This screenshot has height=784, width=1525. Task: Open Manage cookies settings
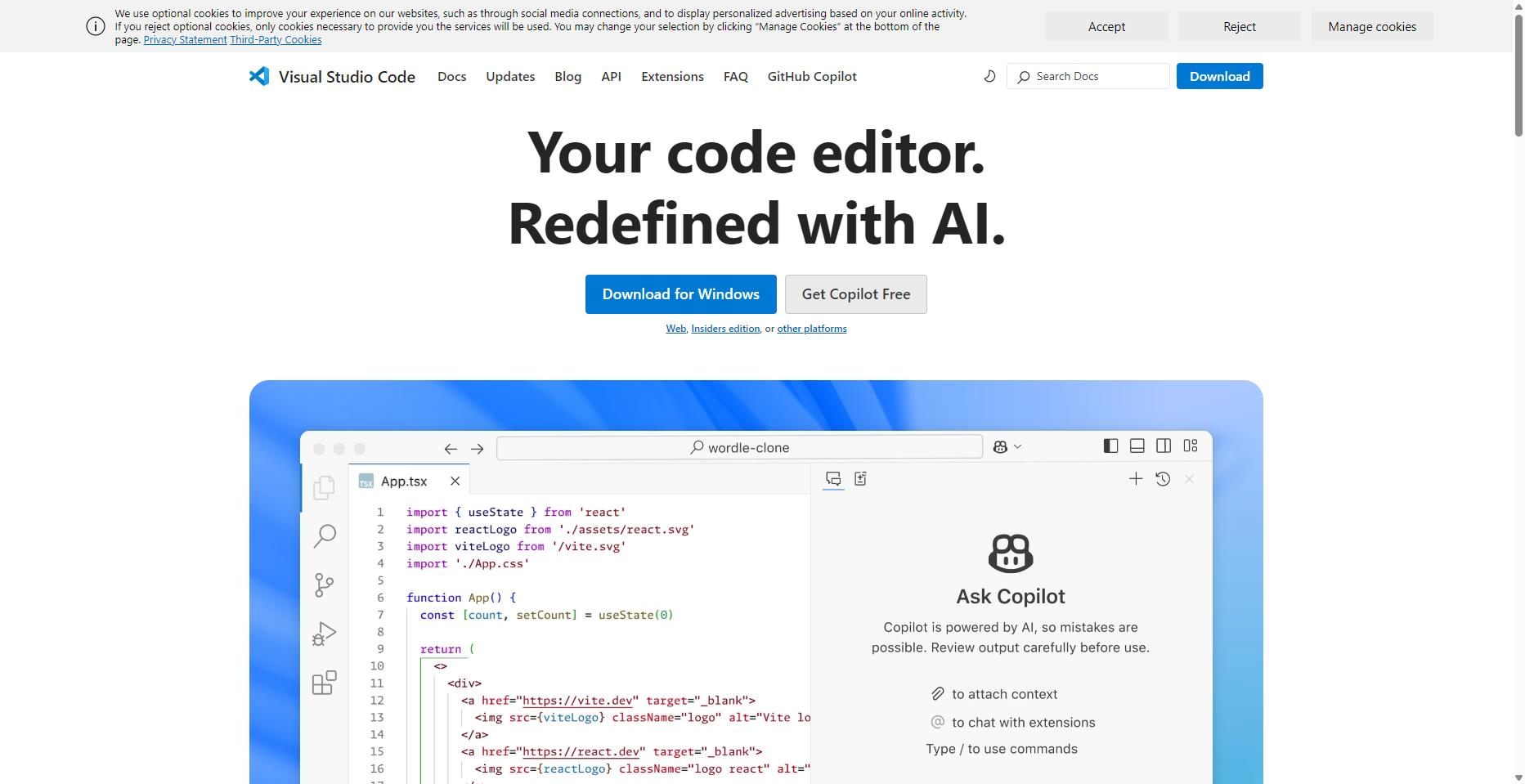pos(1372,26)
